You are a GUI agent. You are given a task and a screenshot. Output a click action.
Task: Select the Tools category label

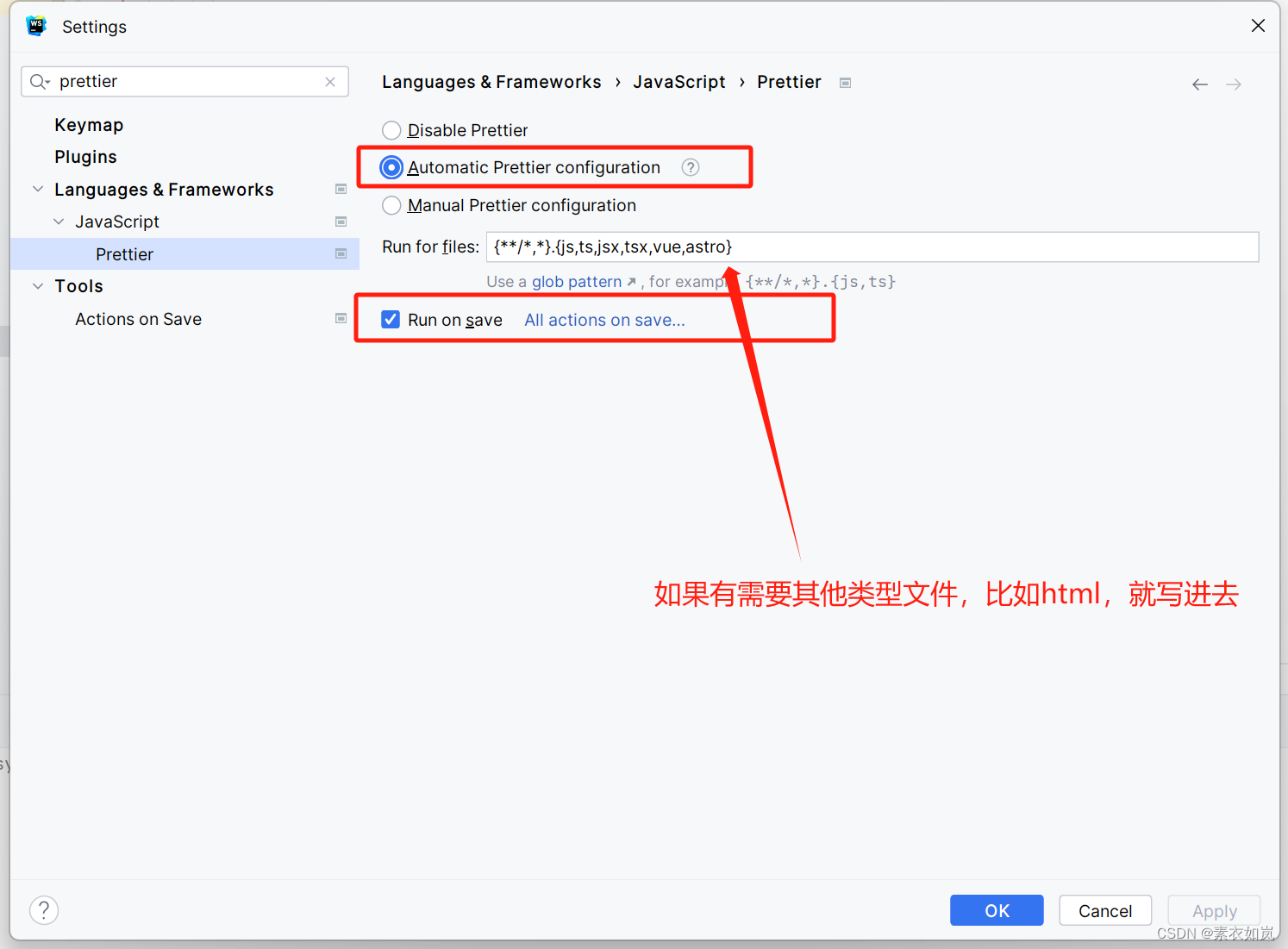point(78,286)
